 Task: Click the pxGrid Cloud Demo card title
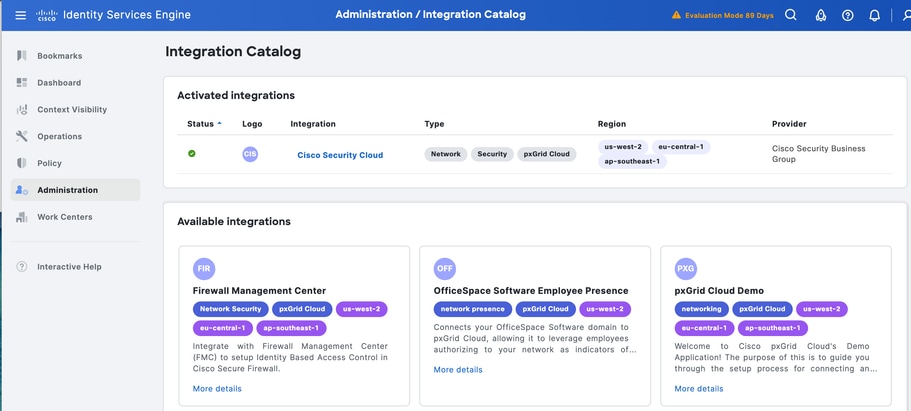pos(719,291)
